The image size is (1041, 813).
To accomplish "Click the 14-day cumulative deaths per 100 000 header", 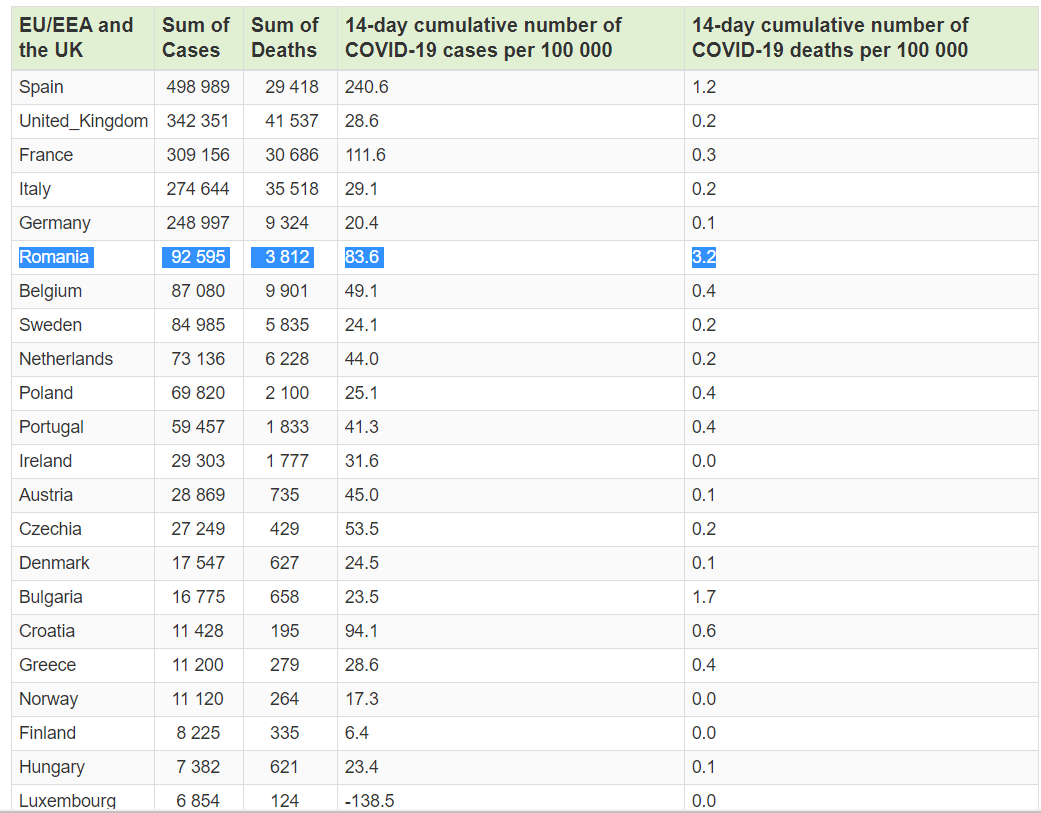I will [x=830, y=38].
